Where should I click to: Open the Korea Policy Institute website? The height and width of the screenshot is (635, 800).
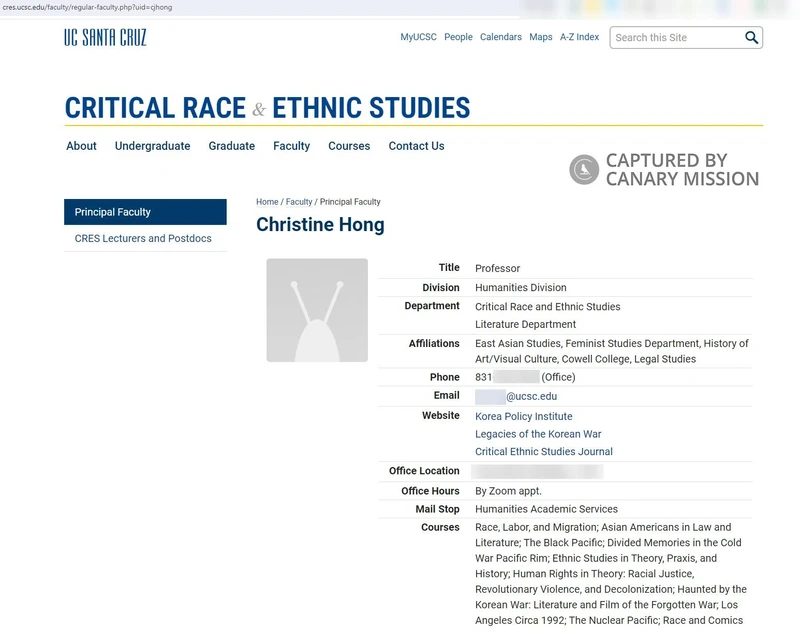coord(522,416)
